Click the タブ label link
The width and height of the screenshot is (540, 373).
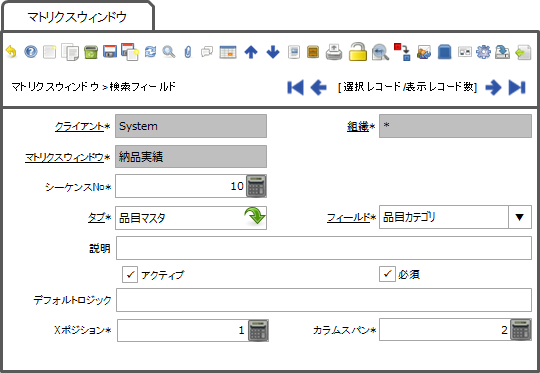pos(96,217)
